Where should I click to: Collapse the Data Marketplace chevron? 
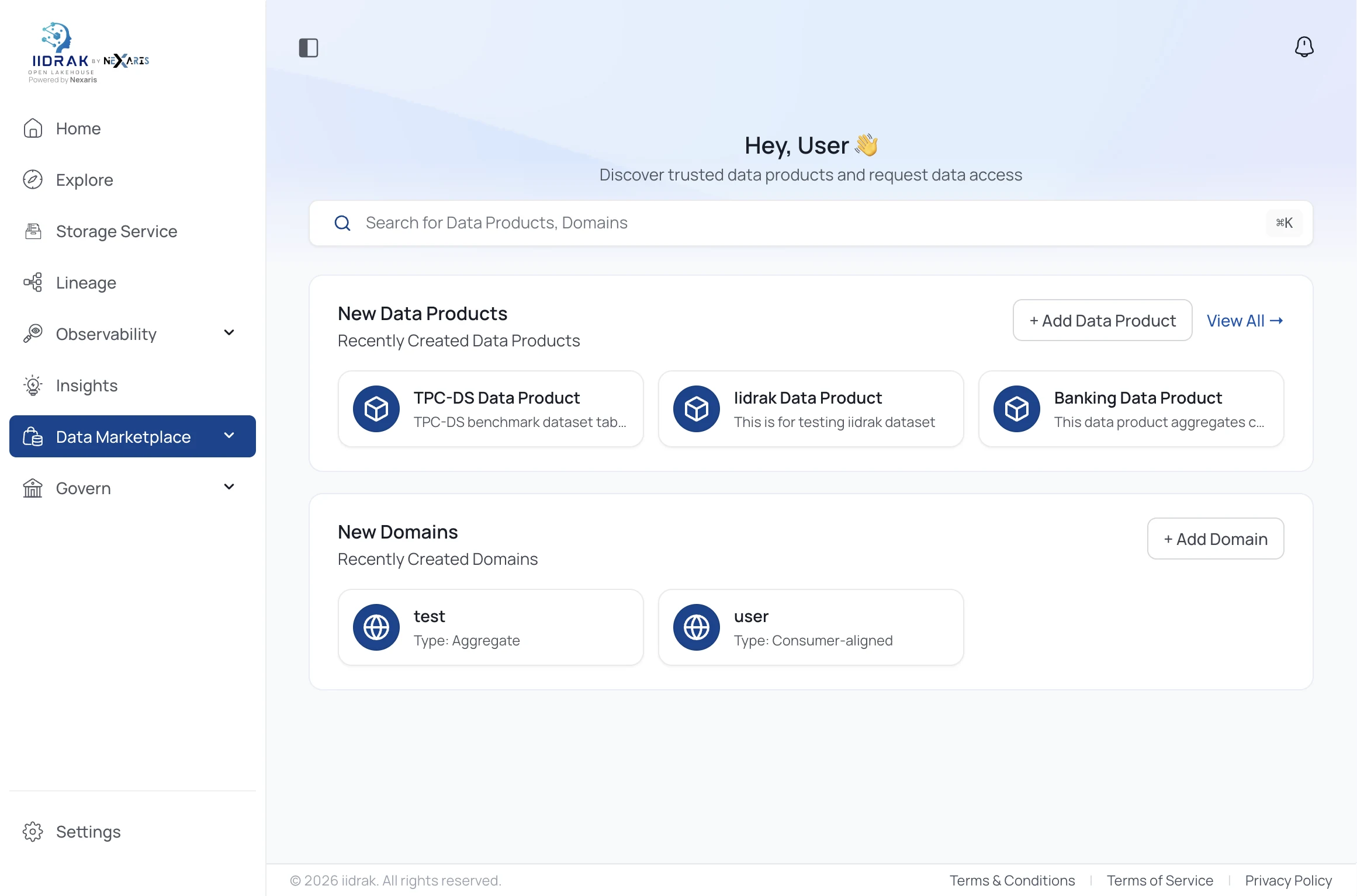tap(229, 436)
